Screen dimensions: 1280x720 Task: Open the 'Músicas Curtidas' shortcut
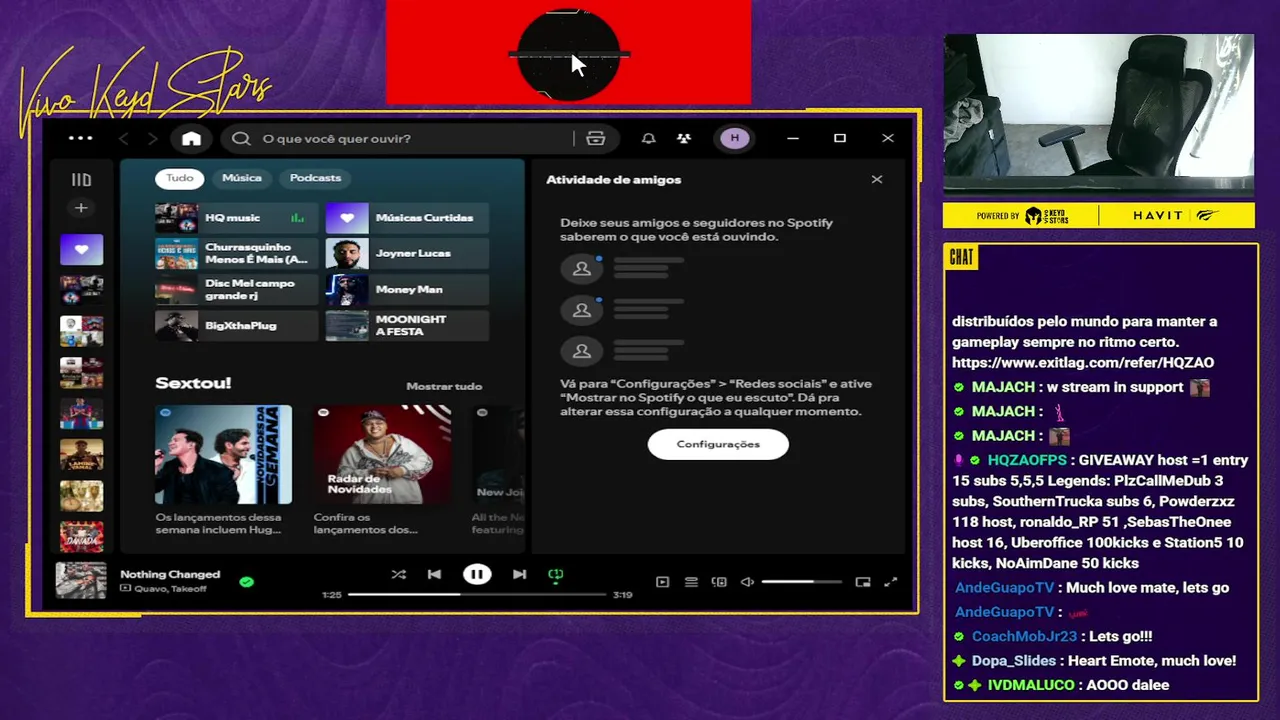(407, 217)
